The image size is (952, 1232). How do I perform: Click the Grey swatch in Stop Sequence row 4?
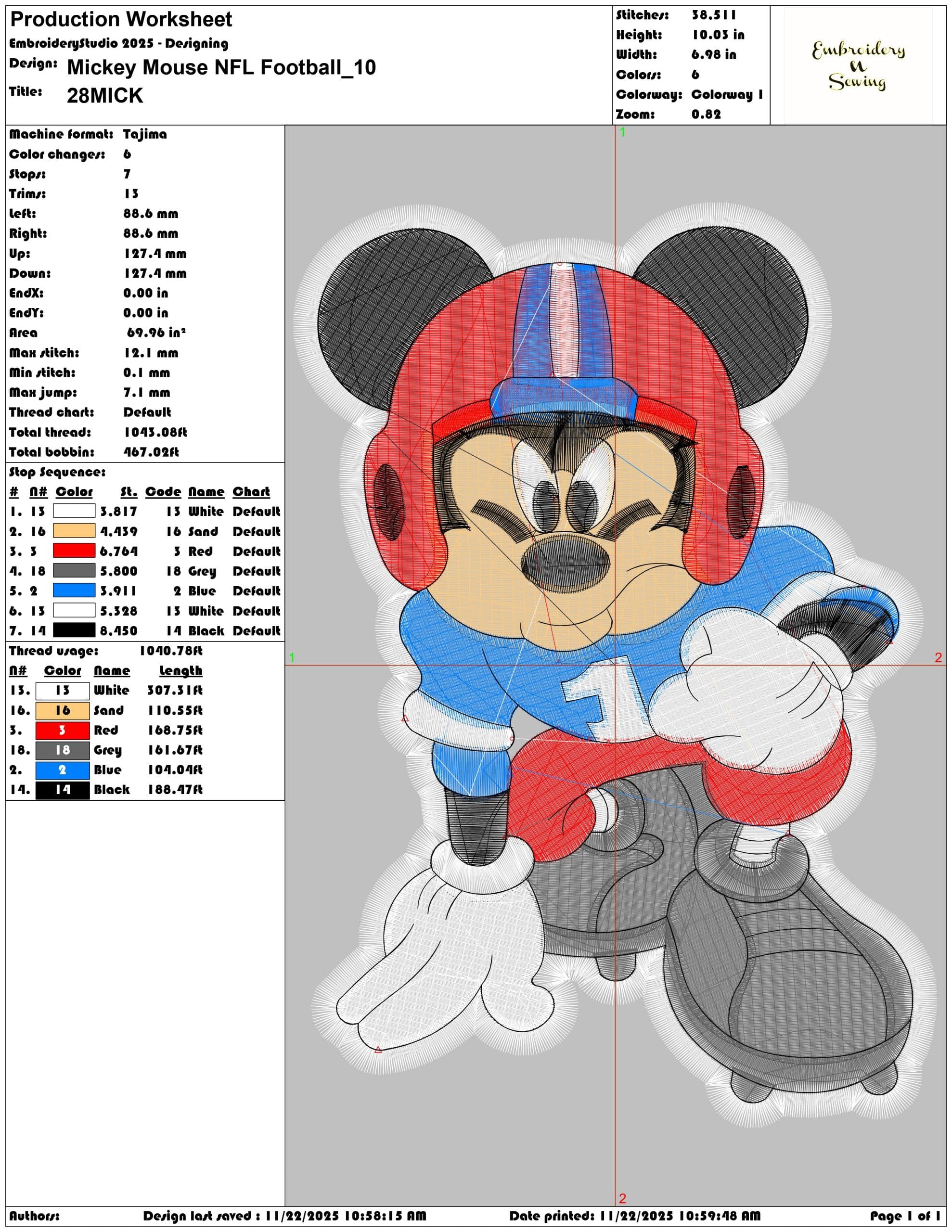74,570
